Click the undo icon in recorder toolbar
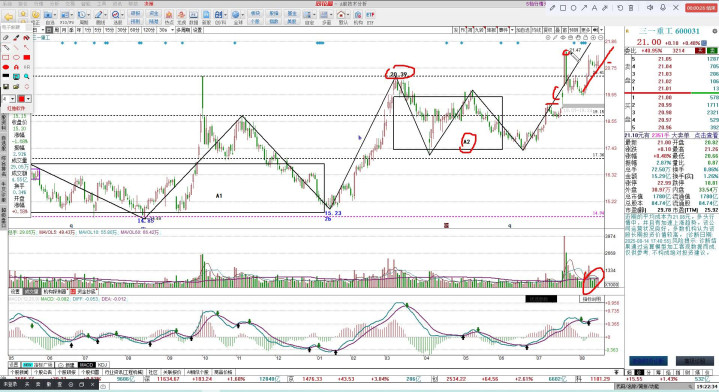 pos(620,8)
